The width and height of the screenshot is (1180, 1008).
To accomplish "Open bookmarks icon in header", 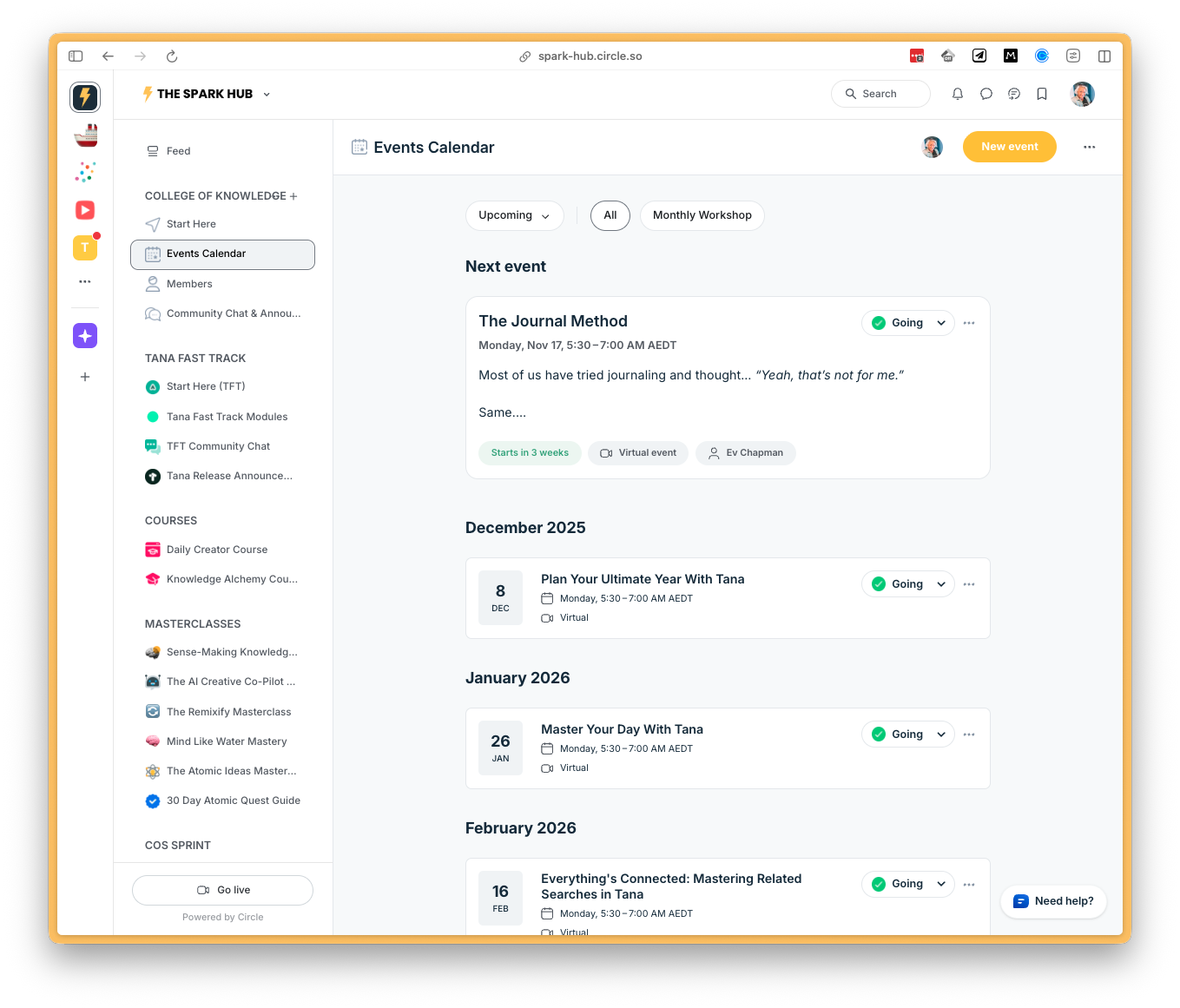I will pos(1042,94).
